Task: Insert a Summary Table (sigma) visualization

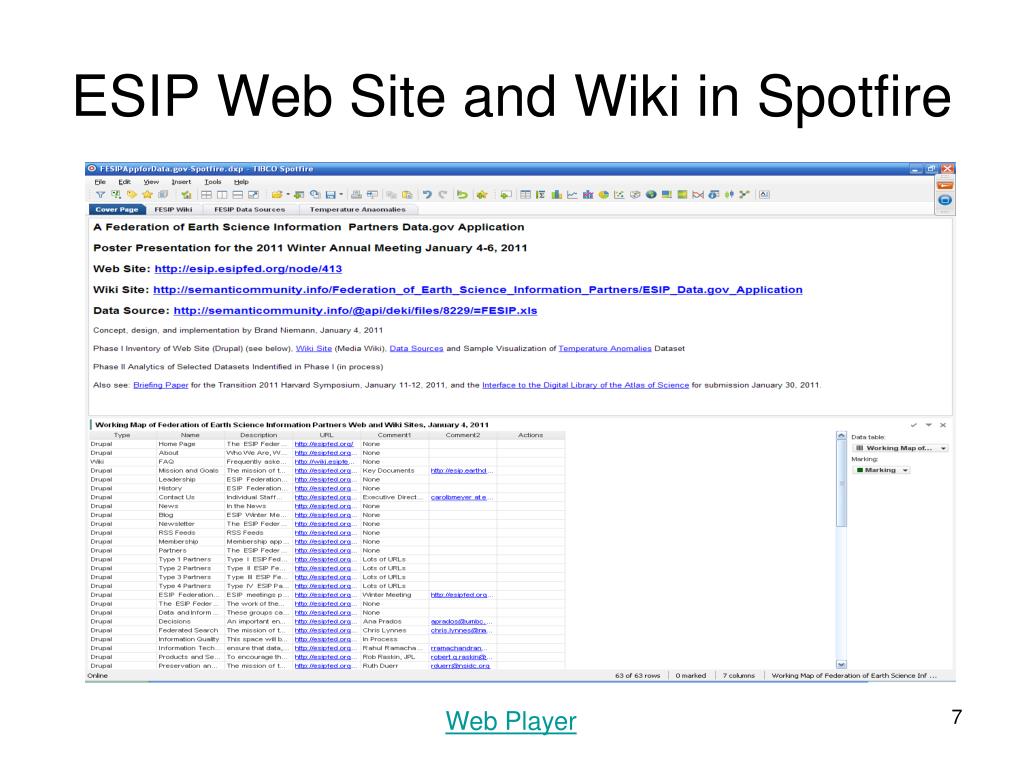Action: [x=540, y=194]
